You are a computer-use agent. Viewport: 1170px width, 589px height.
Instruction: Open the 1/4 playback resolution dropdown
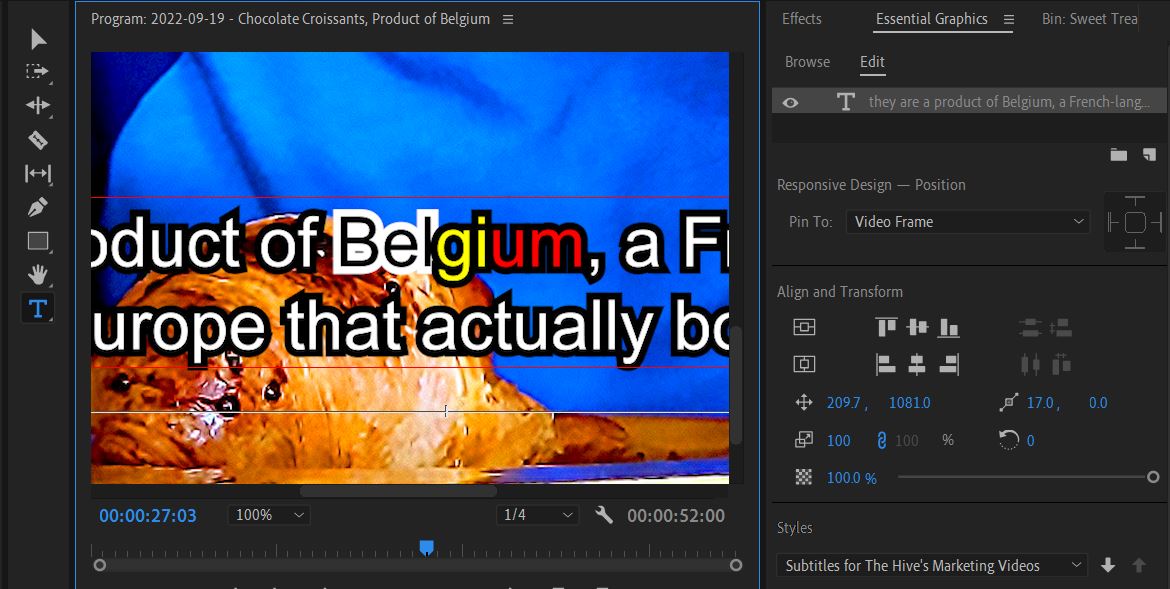pyautogui.click(x=537, y=515)
